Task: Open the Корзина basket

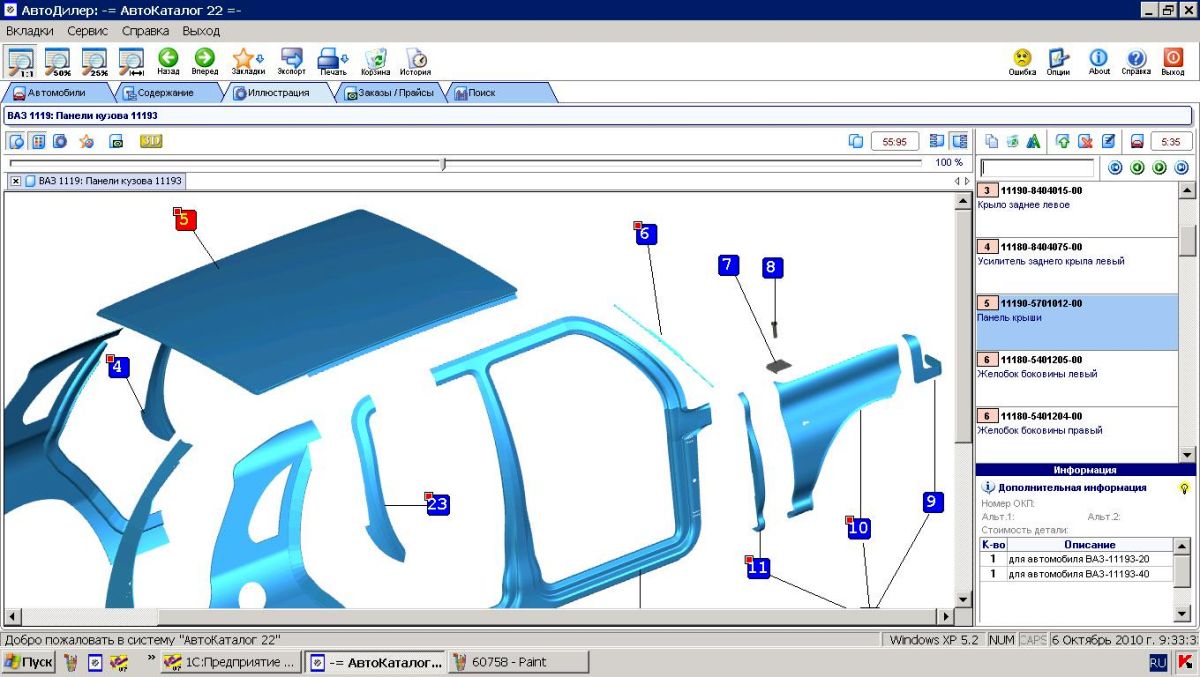Action: point(376,62)
